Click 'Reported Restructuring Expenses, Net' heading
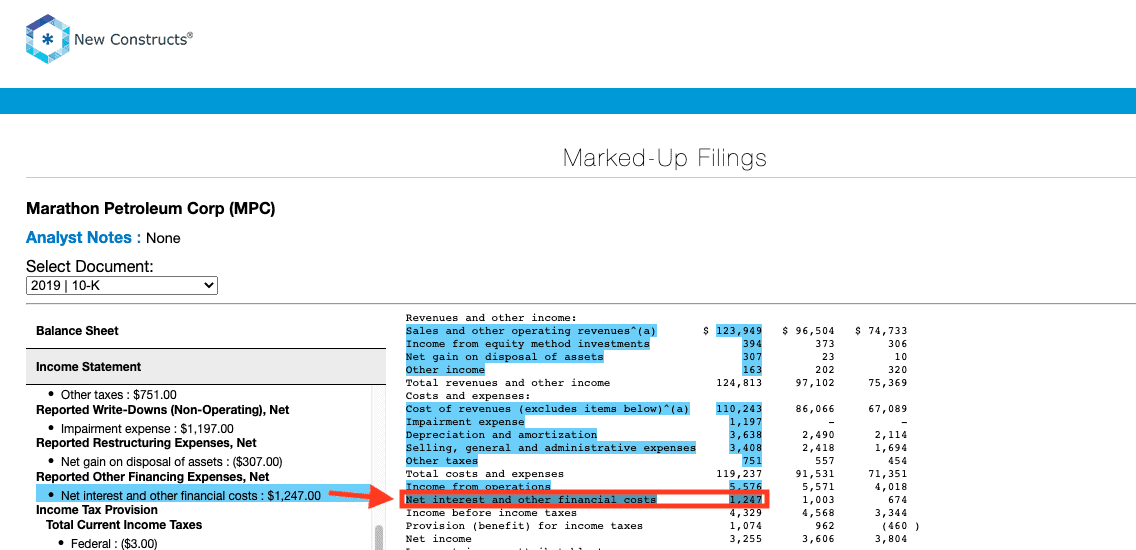 pyautogui.click(x=146, y=443)
